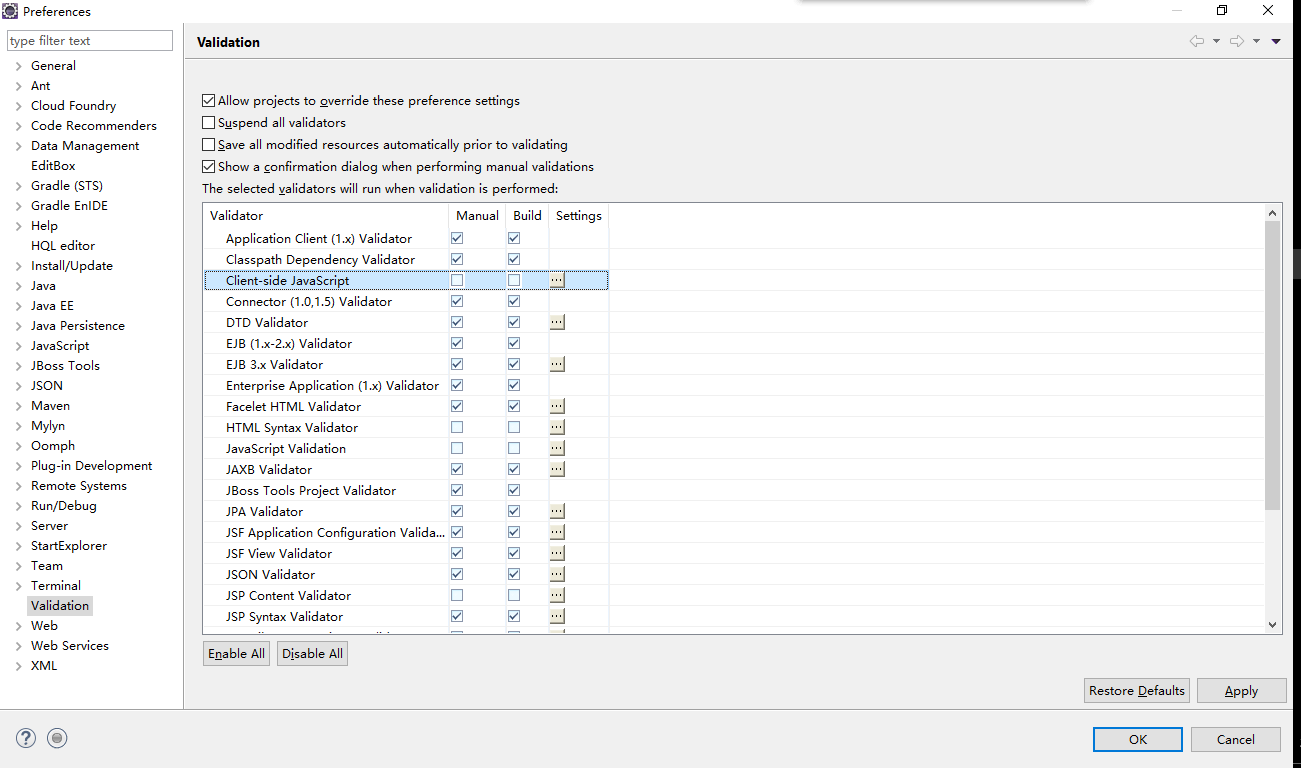Viewport: 1301px width, 768px height.
Task: Expand the Maven preferences category
Action: [19, 406]
